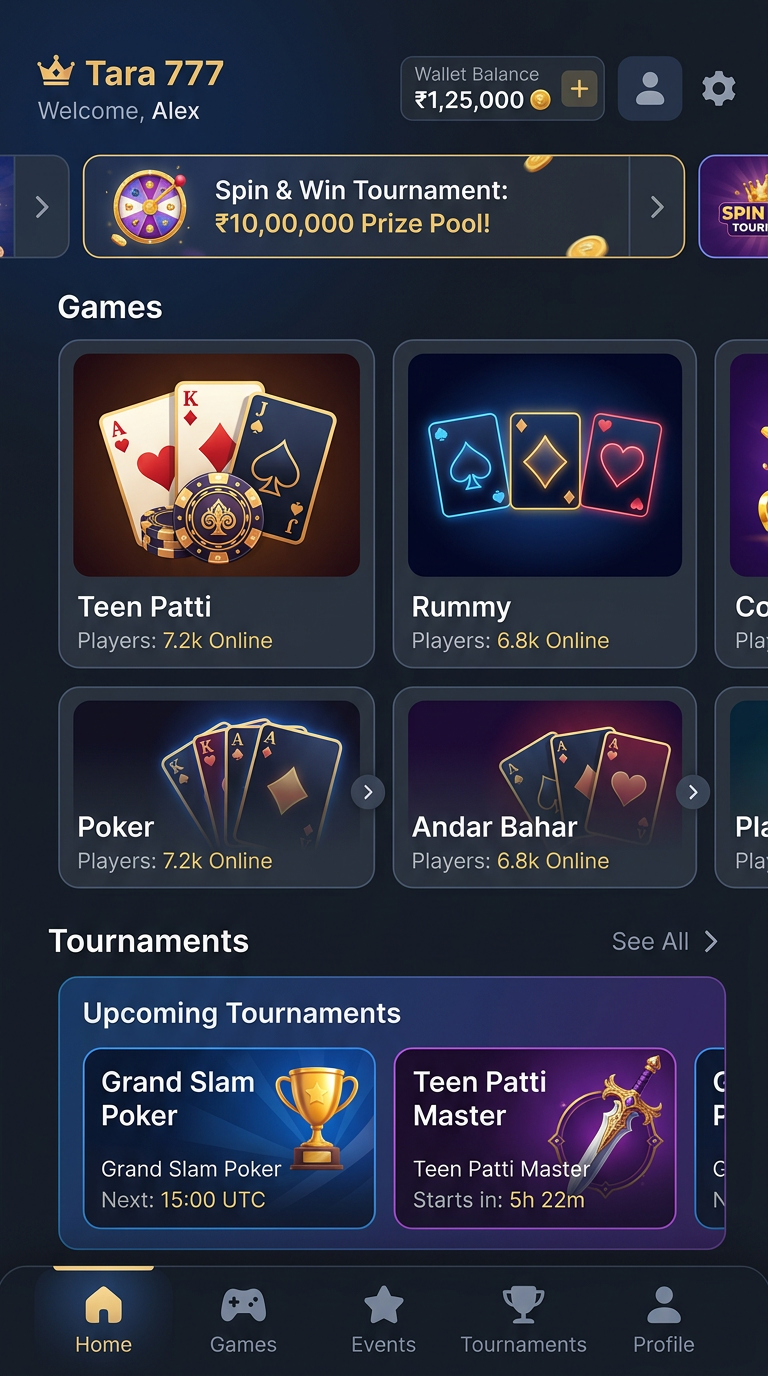Select Teen Patti Master tournament card
This screenshot has width=768, height=1376.
point(536,1138)
